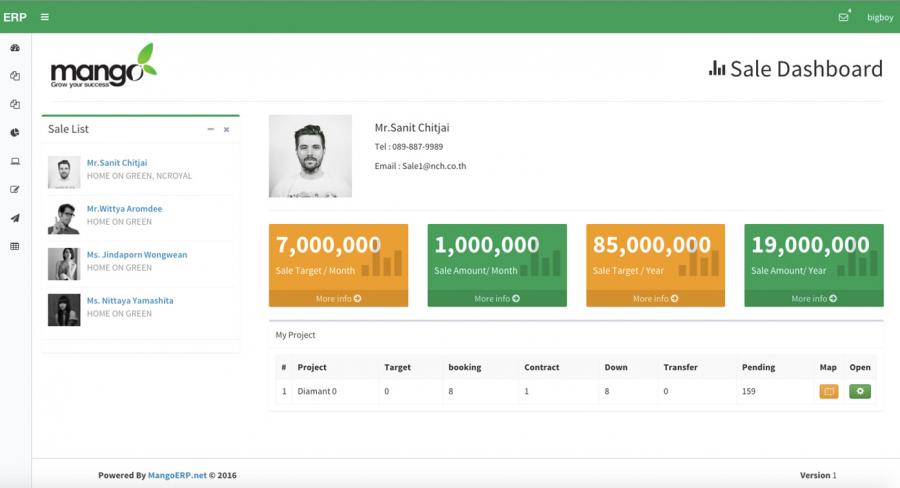Open the laptop icon in sidebar

click(15, 161)
